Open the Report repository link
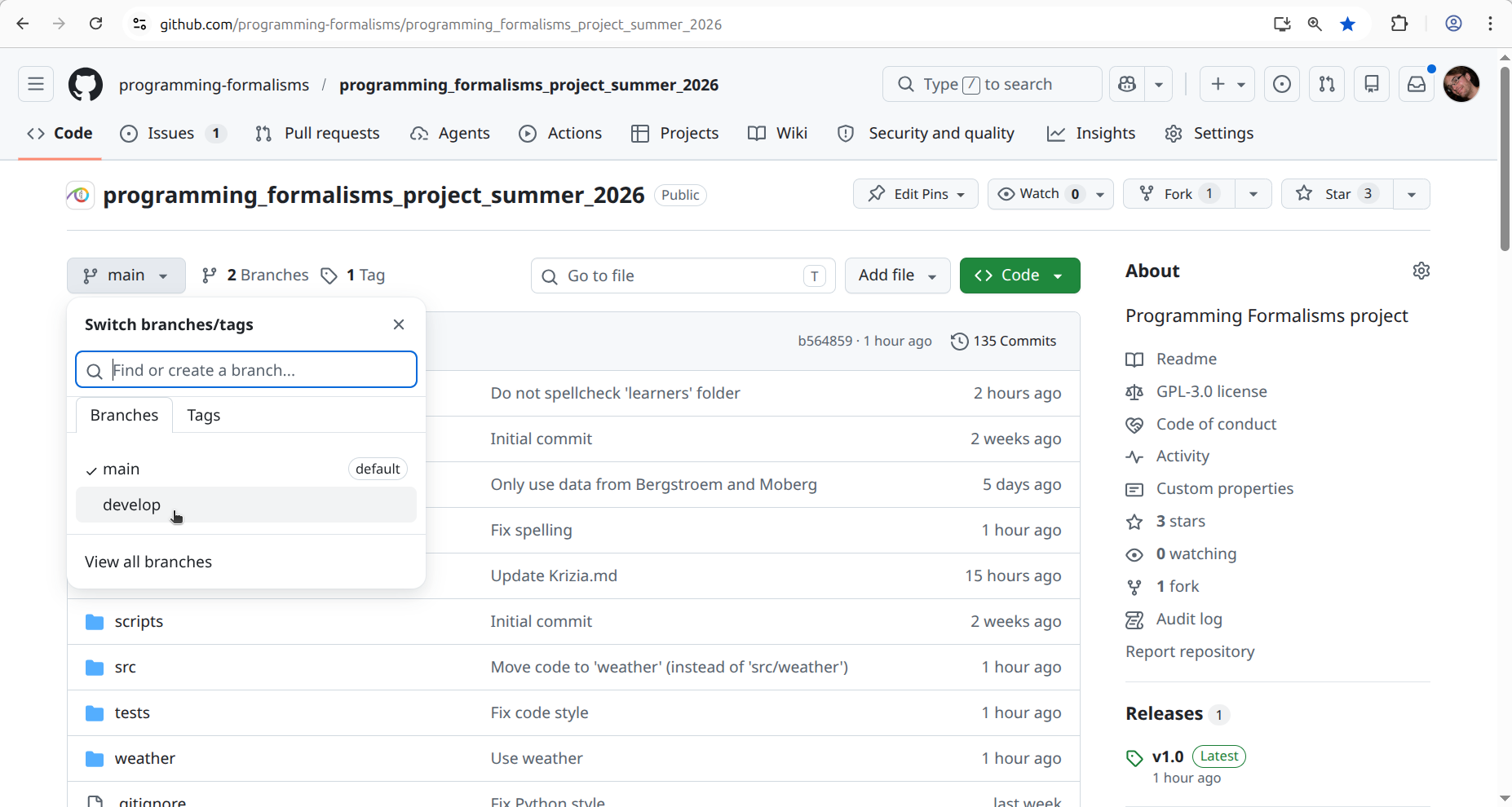 click(1190, 651)
